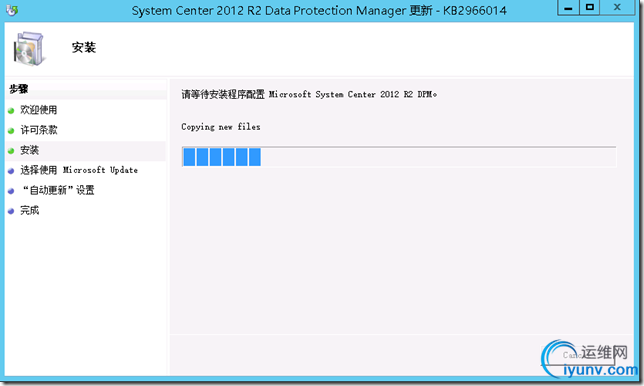Click the Copying new files status text

(221, 127)
